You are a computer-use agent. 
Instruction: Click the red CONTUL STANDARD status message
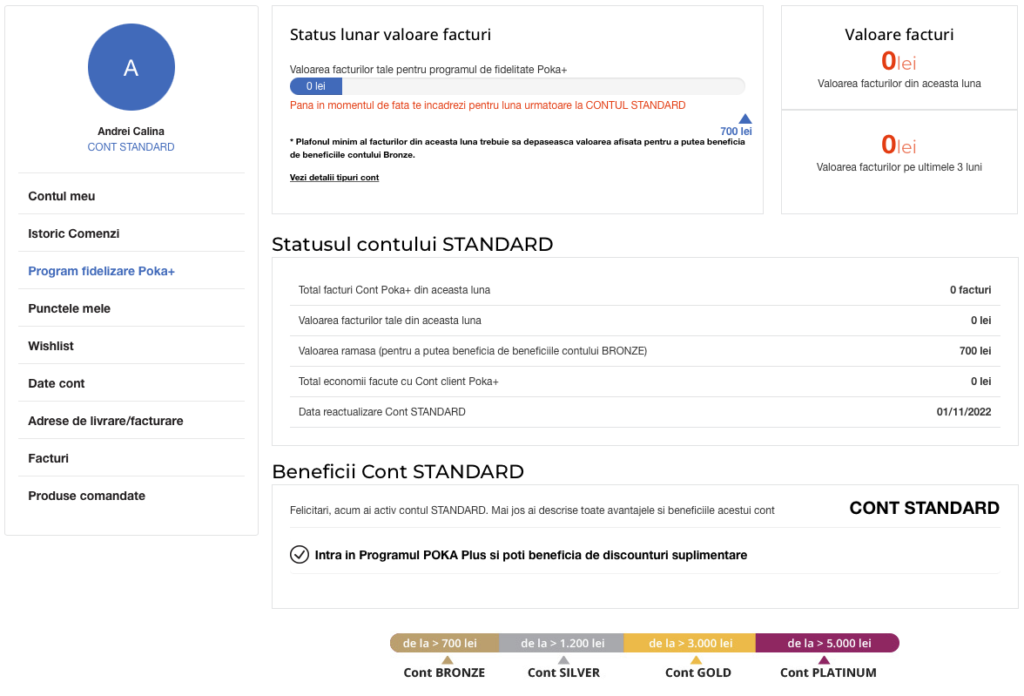[x=488, y=105]
